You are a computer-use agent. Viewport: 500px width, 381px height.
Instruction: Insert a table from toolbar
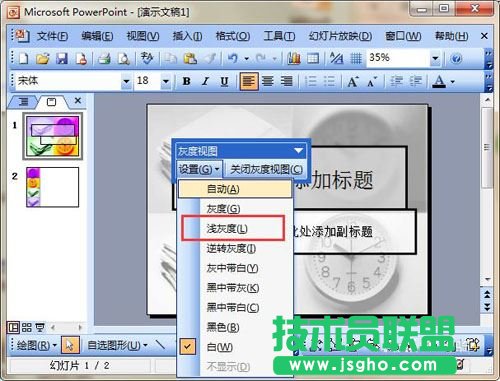click(x=313, y=59)
